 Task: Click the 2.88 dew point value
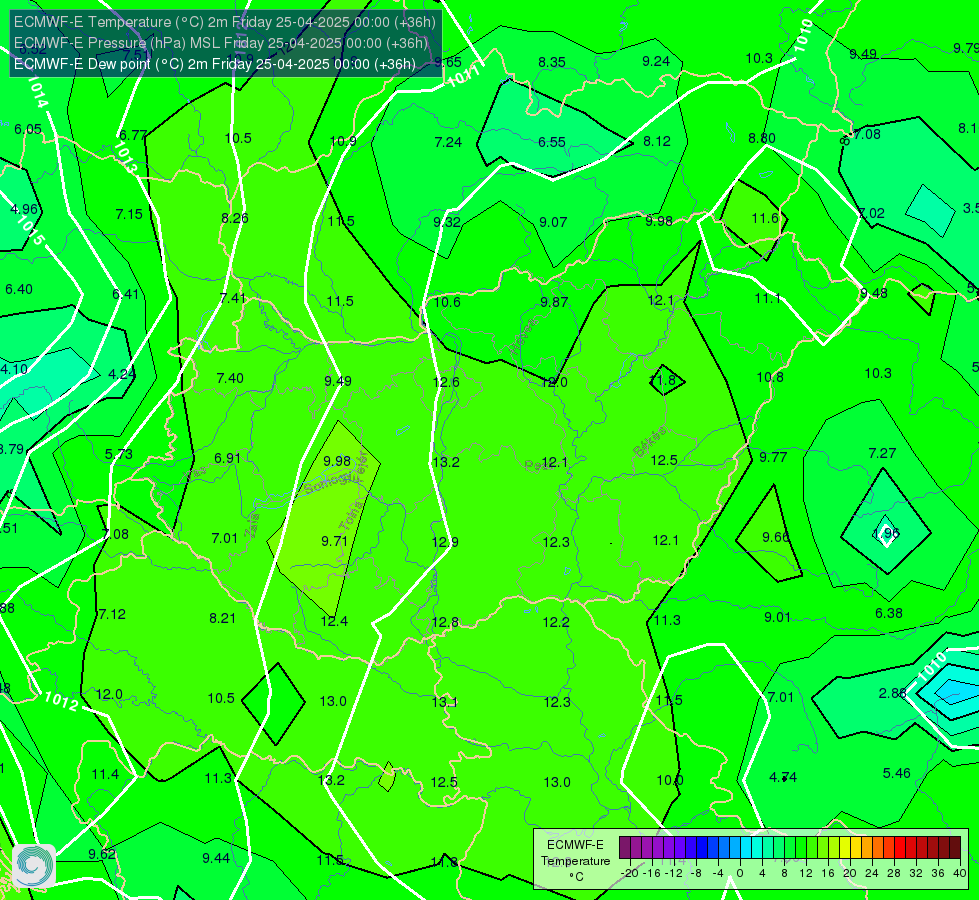(x=892, y=693)
